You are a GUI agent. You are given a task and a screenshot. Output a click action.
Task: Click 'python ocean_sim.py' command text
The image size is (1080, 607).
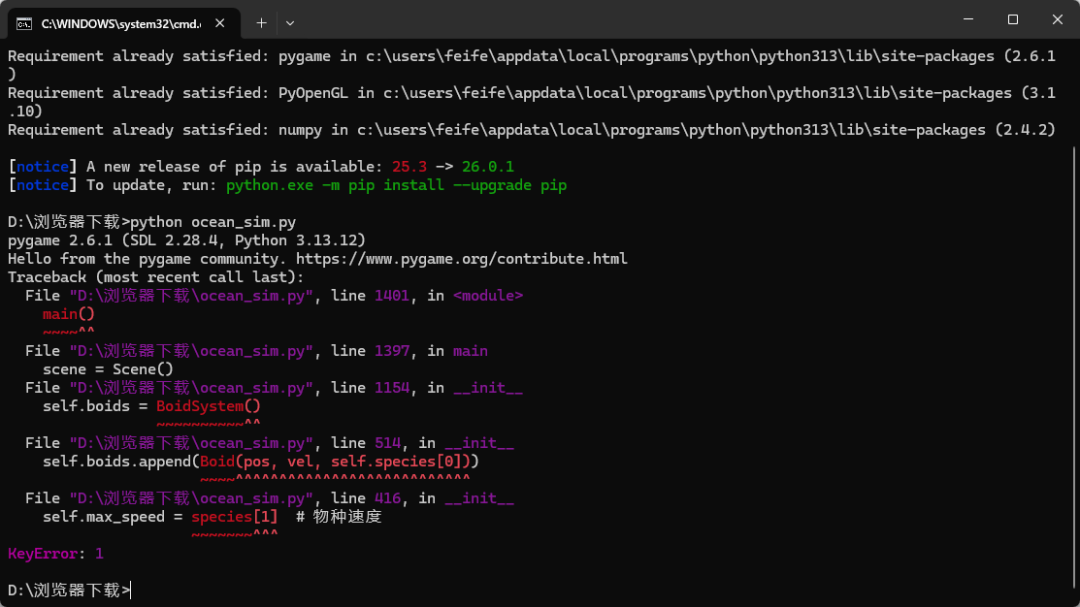point(213,223)
